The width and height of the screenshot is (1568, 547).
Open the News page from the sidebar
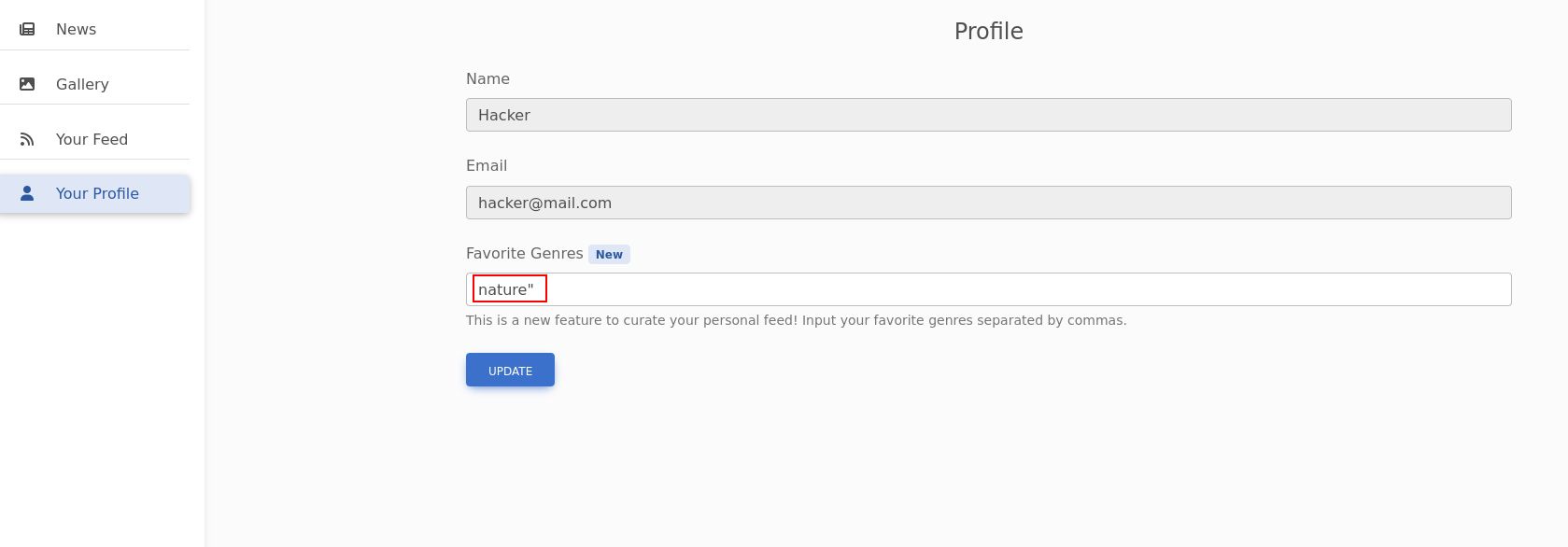[76, 29]
